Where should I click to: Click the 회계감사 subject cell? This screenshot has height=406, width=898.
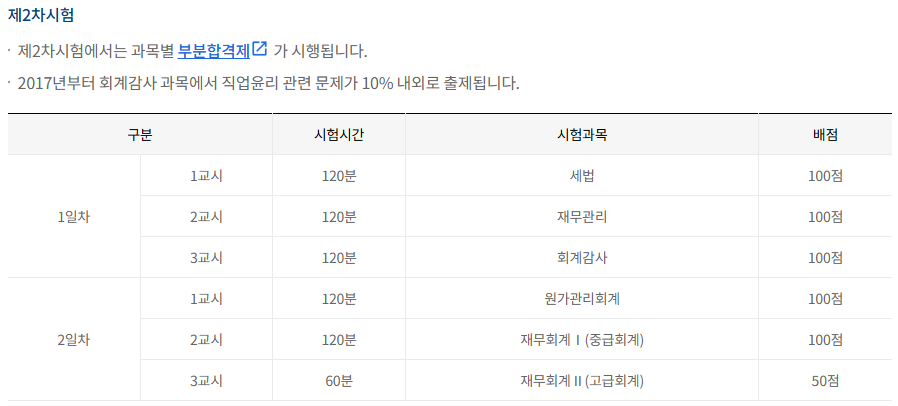[581, 257]
